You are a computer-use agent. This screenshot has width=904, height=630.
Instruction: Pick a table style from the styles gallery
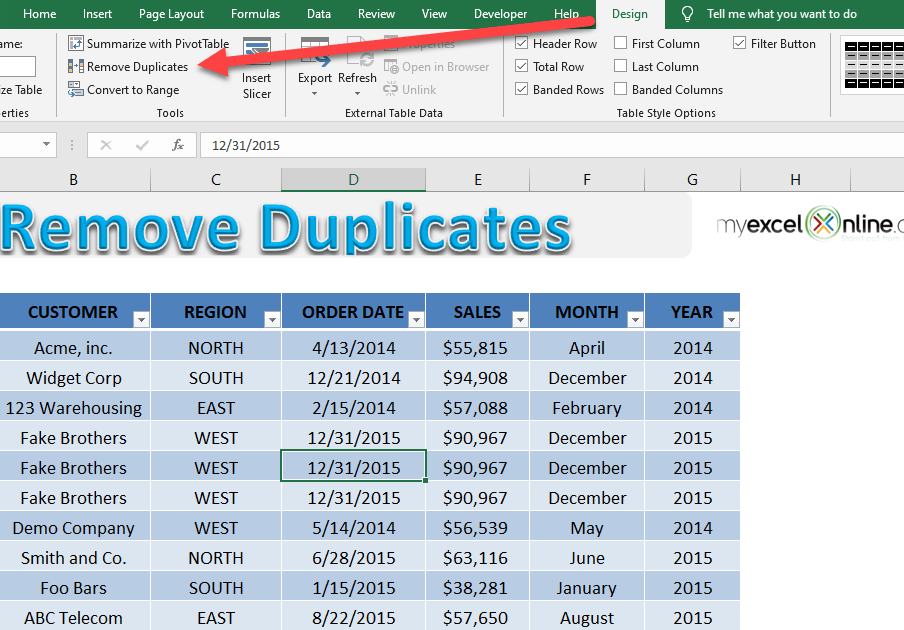click(868, 66)
